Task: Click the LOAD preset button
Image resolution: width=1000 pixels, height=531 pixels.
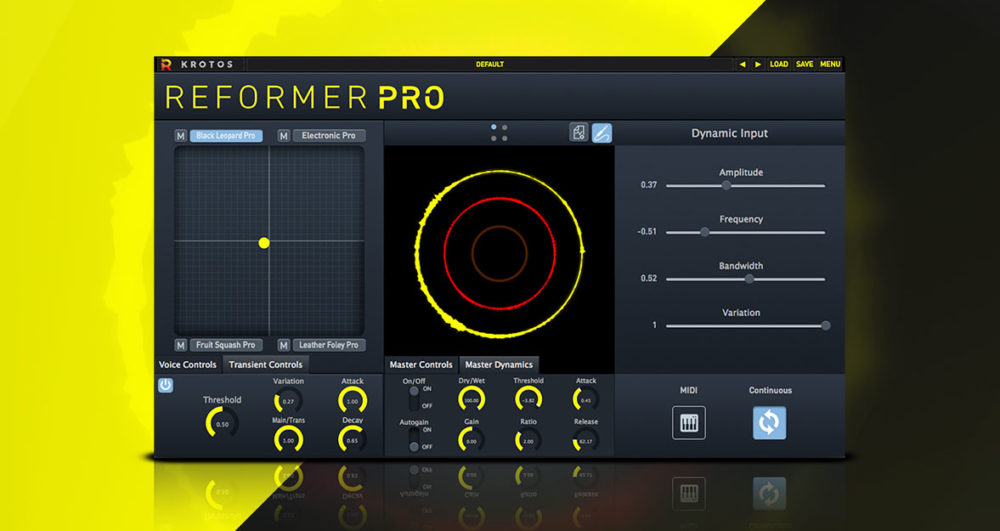Action: [779, 64]
